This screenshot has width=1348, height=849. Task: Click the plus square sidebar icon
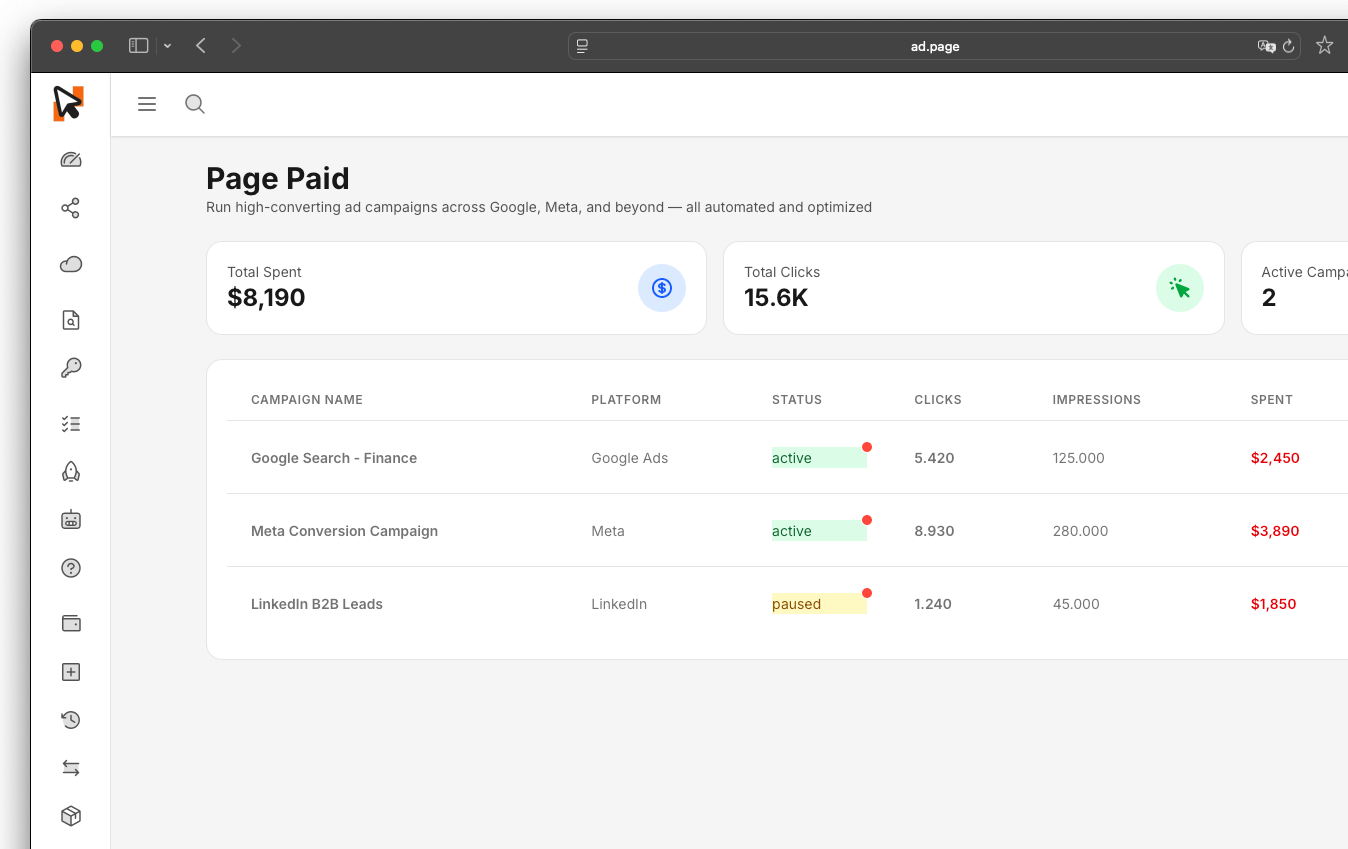(71, 672)
